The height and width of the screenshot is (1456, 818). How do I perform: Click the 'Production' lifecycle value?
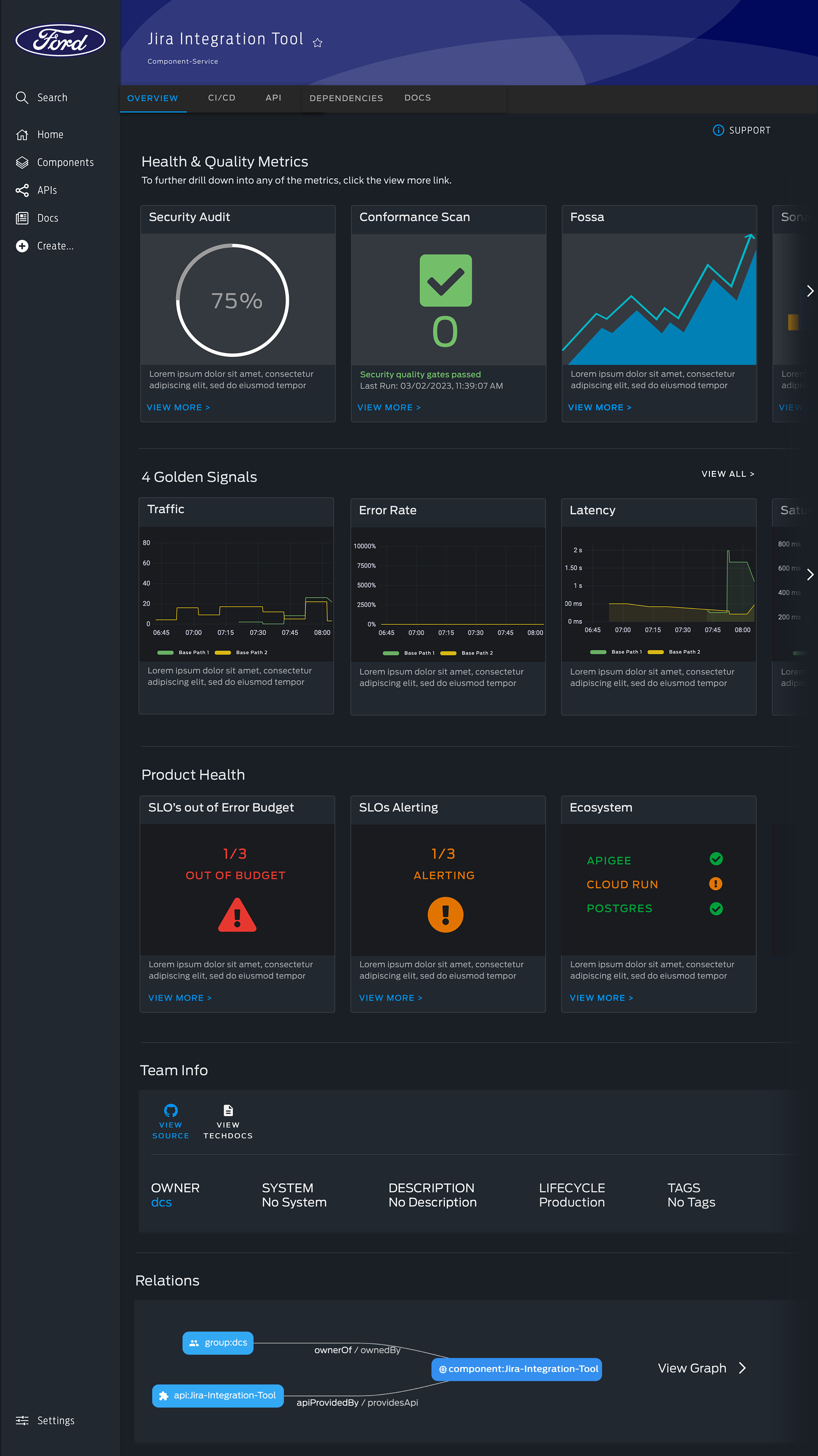pyautogui.click(x=572, y=1202)
